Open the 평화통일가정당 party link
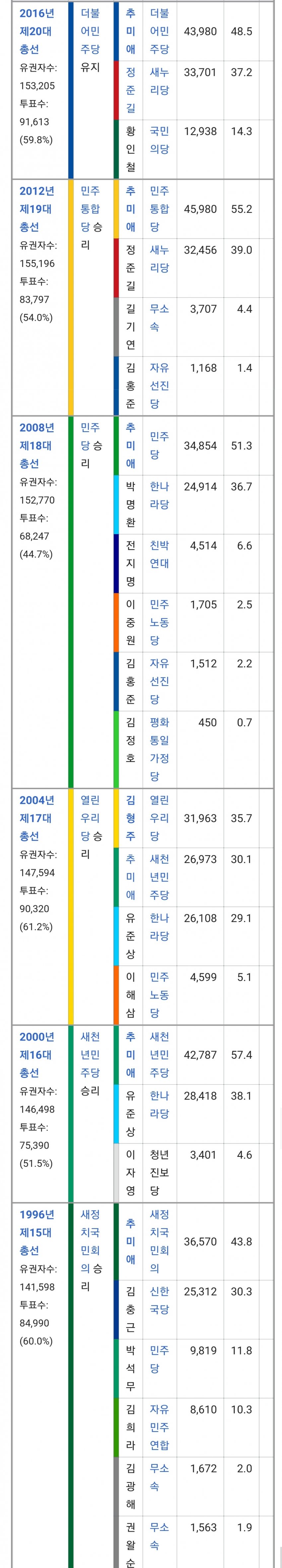This screenshot has width=282, height=1568. tap(159, 749)
